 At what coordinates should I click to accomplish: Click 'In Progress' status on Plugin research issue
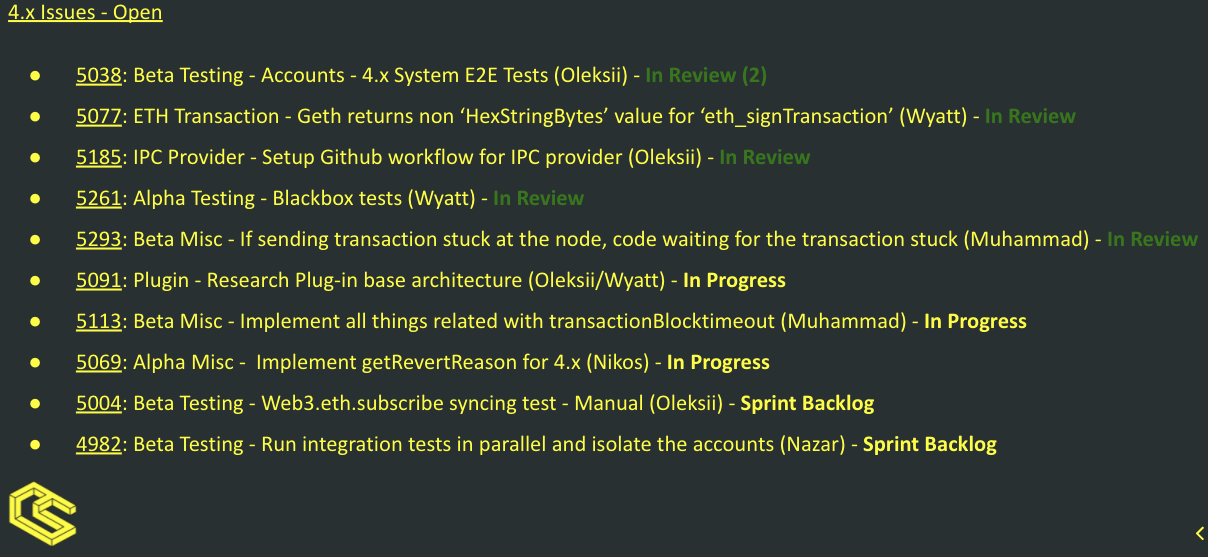(734, 280)
